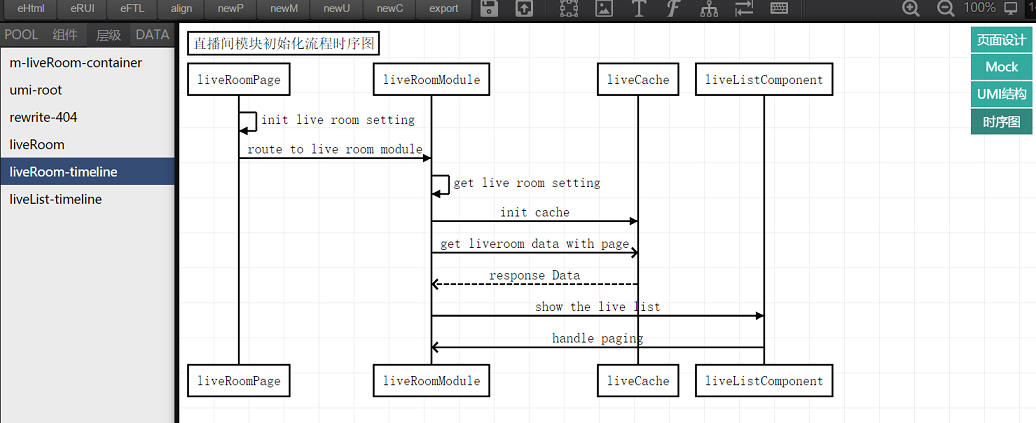Click the export button
The image size is (1036, 423).
coord(444,9)
